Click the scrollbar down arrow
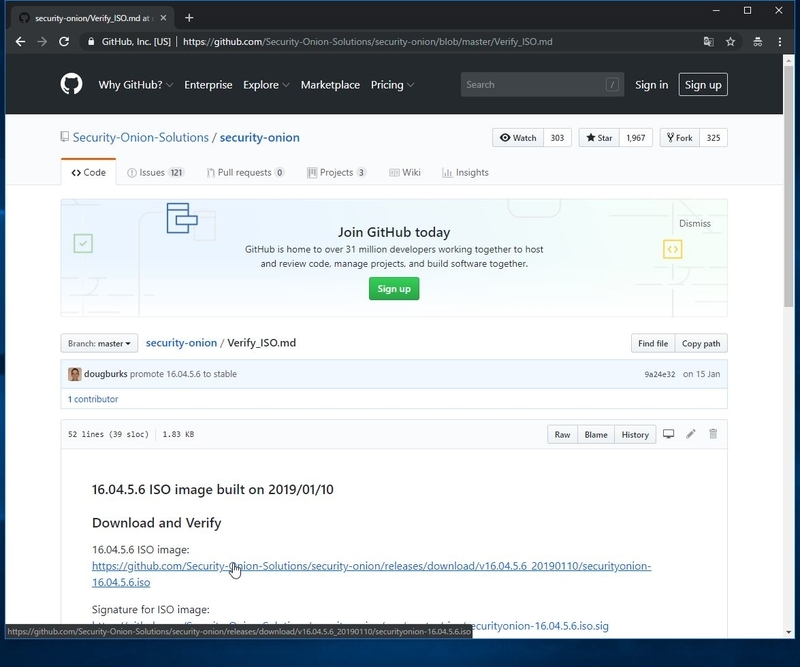 click(789, 632)
